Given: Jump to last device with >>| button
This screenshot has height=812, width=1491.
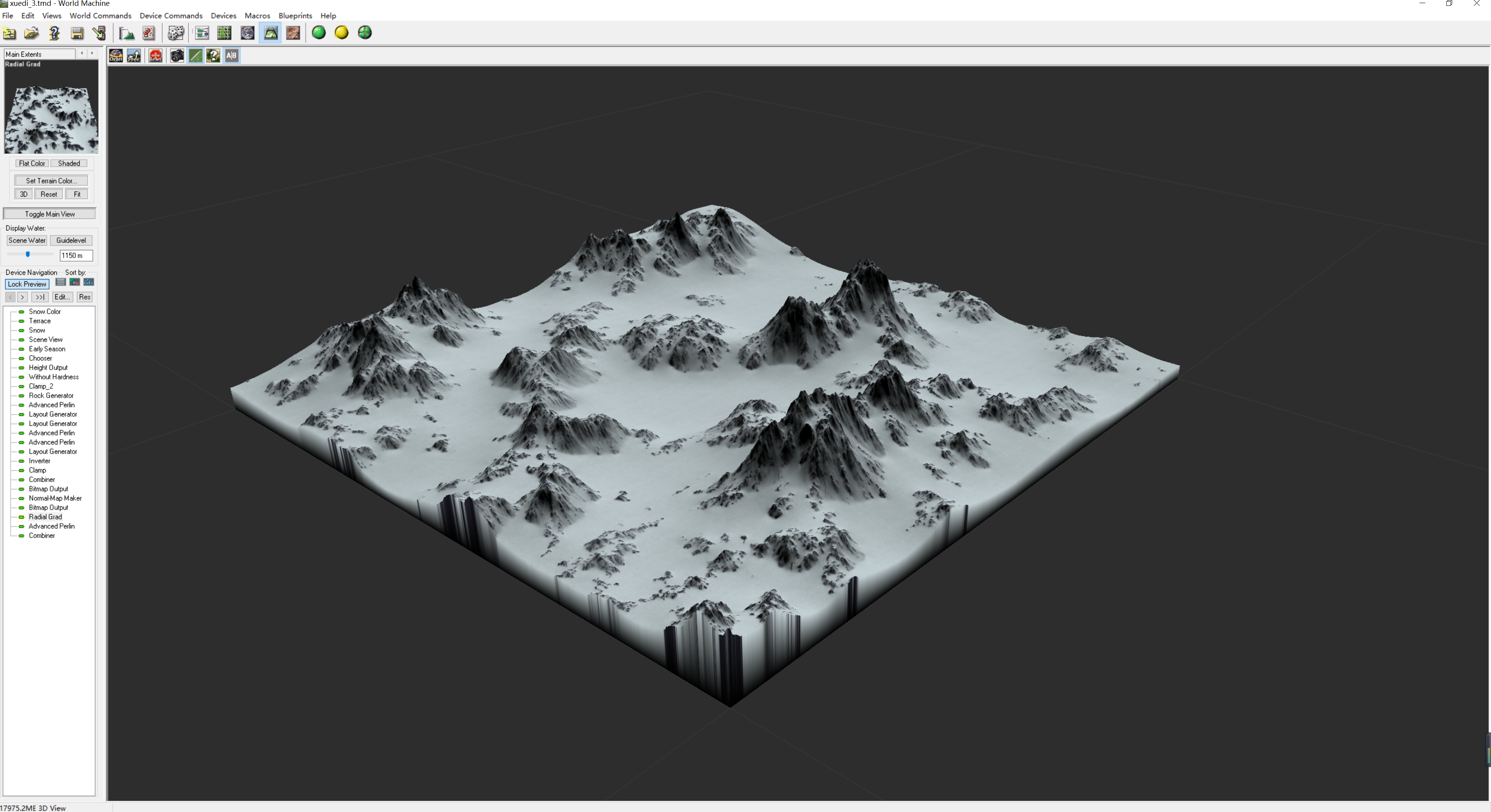Looking at the screenshot, I should click(x=40, y=297).
